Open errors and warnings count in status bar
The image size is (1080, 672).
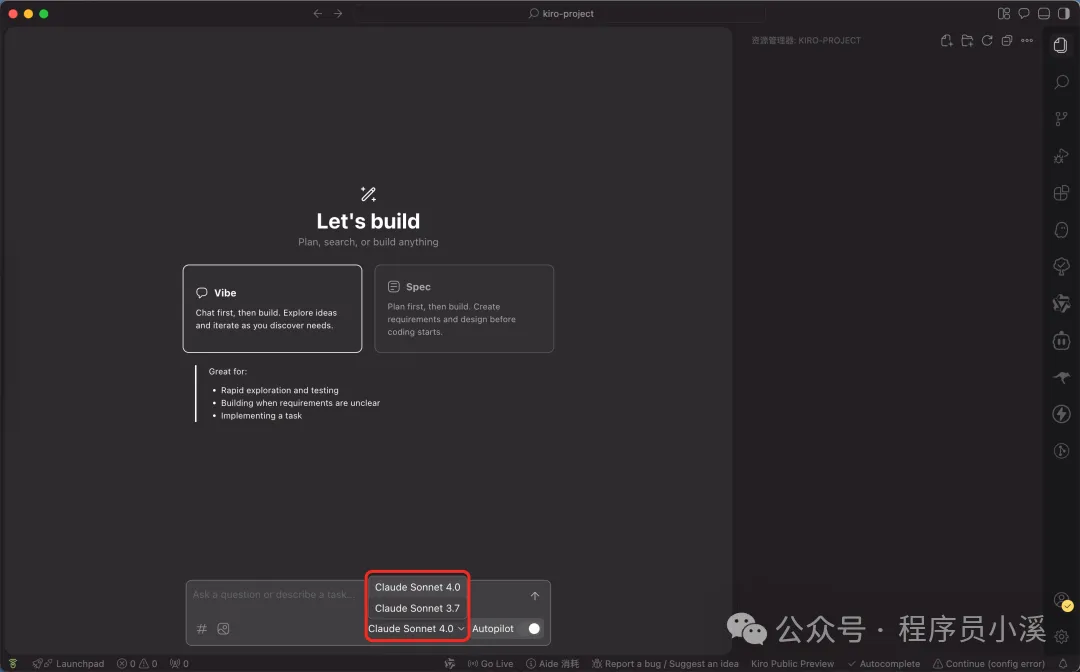point(137,664)
